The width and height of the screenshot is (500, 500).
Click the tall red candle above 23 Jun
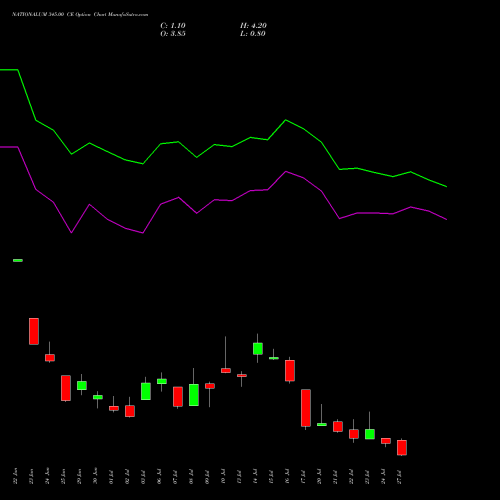click(34, 331)
